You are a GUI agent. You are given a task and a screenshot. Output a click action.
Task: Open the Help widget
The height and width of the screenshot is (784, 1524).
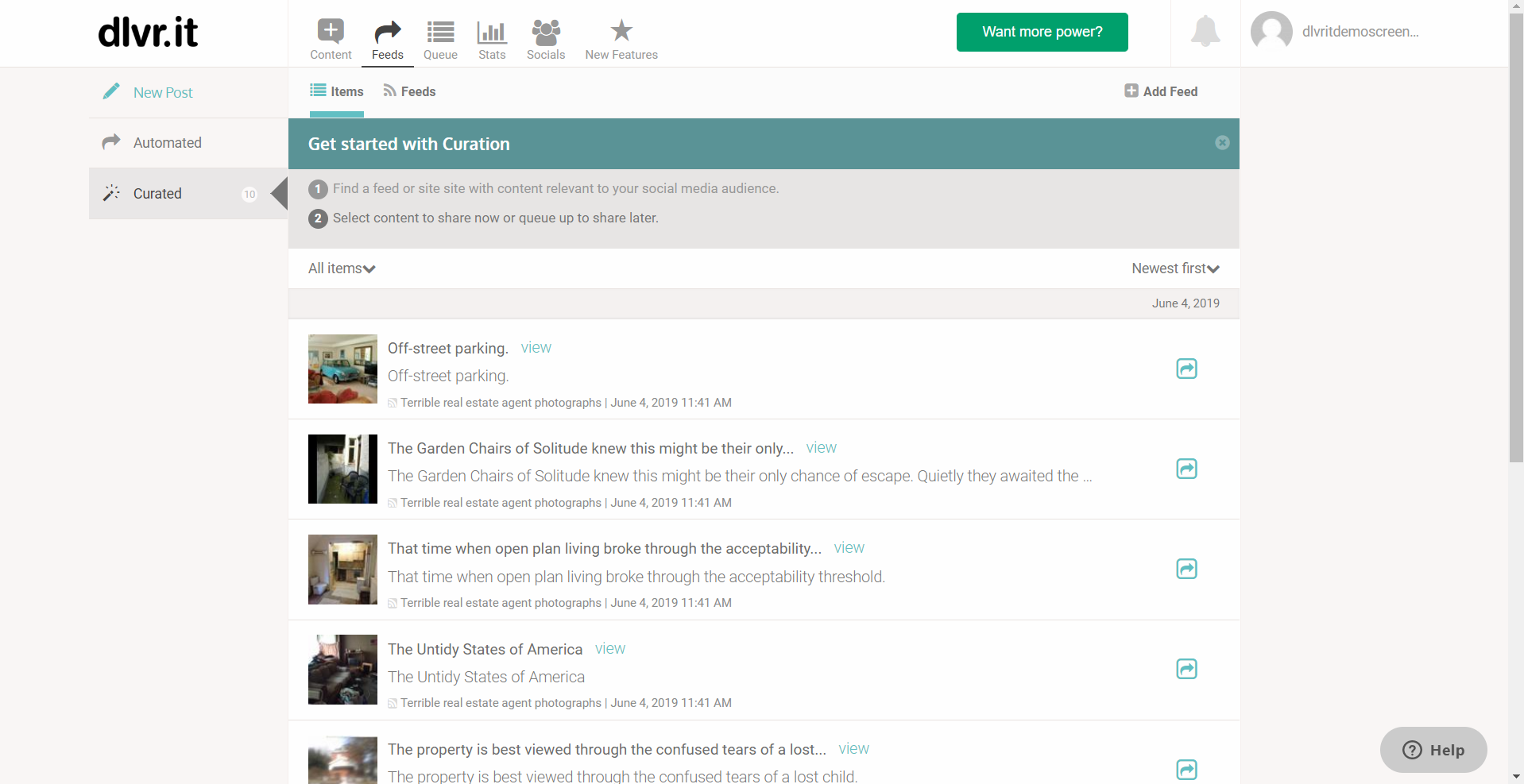[x=1433, y=750]
